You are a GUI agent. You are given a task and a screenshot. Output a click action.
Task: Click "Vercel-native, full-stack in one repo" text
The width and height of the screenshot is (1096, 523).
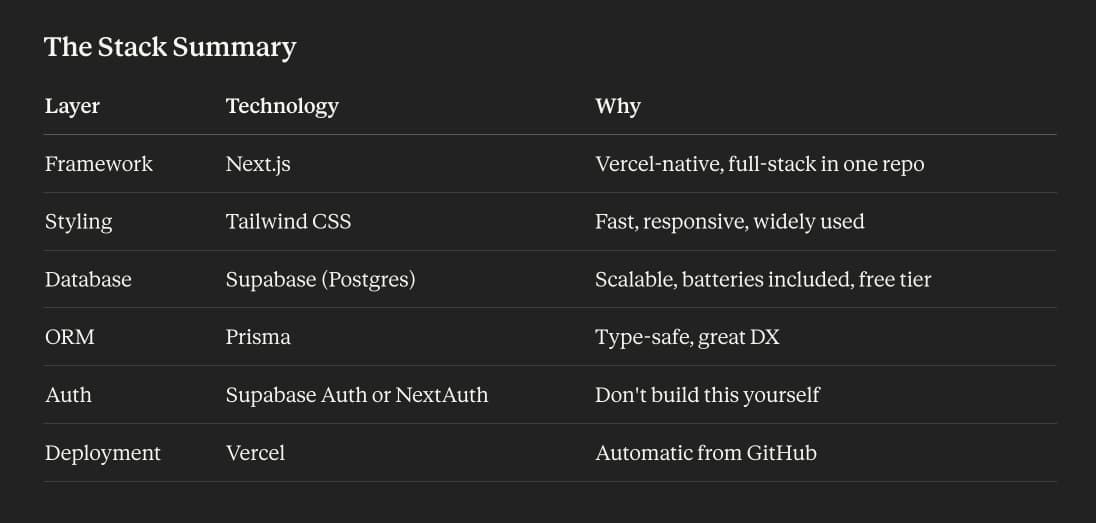[759, 164]
